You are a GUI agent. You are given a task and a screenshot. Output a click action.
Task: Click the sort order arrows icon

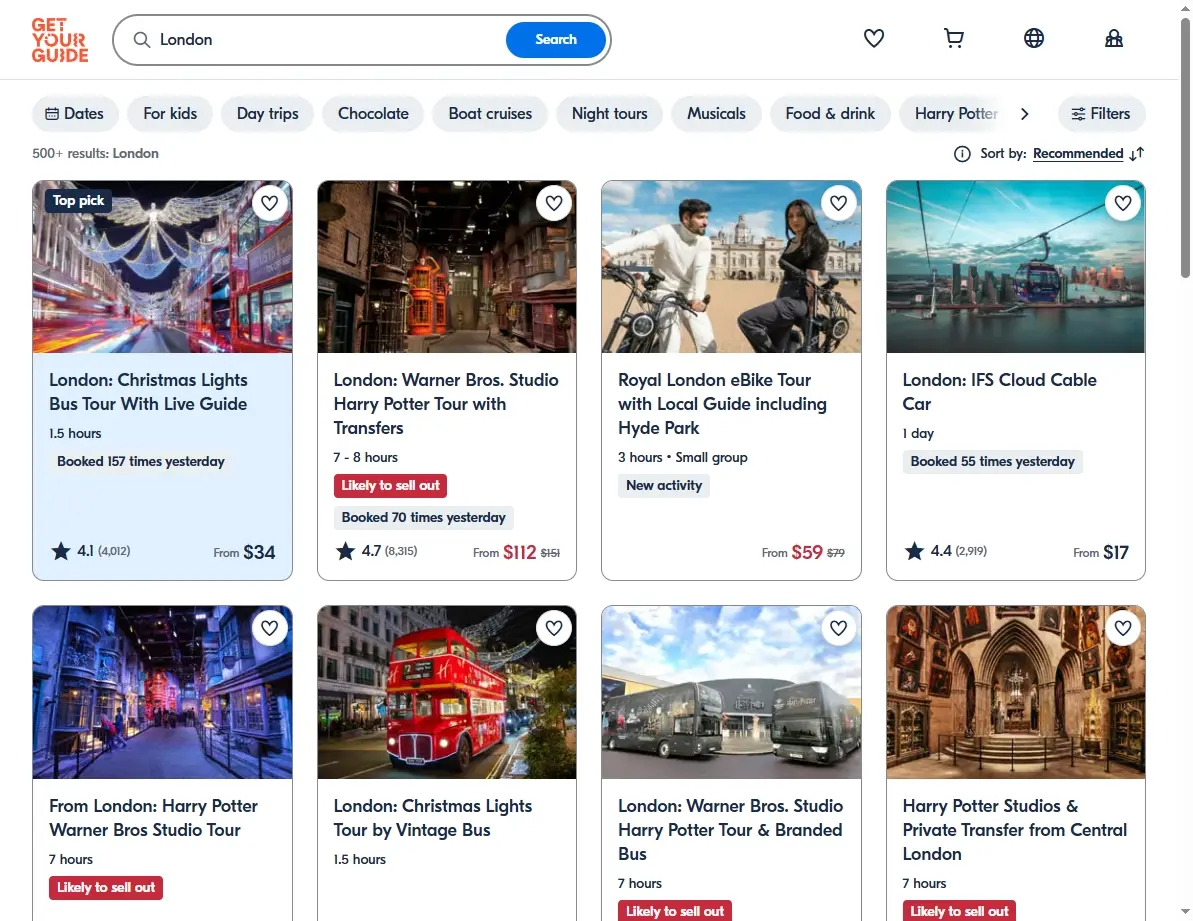point(1137,154)
